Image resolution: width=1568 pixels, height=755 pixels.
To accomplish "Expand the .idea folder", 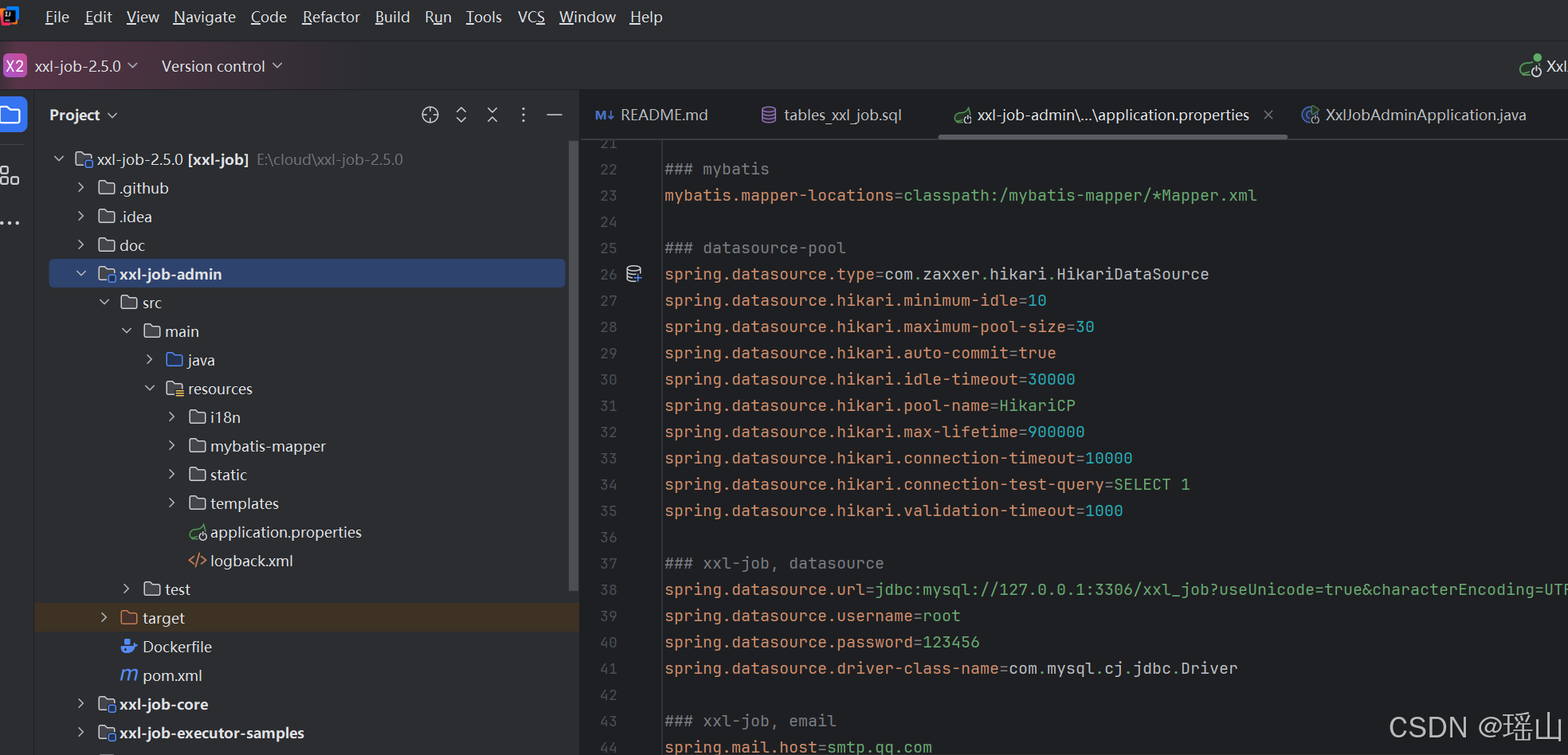I will 81,217.
